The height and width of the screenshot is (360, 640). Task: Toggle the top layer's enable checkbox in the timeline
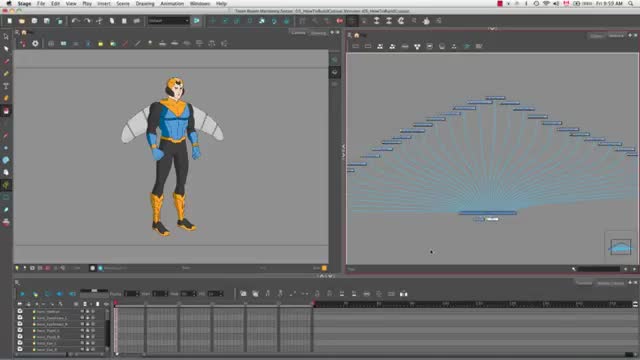coord(20,311)
